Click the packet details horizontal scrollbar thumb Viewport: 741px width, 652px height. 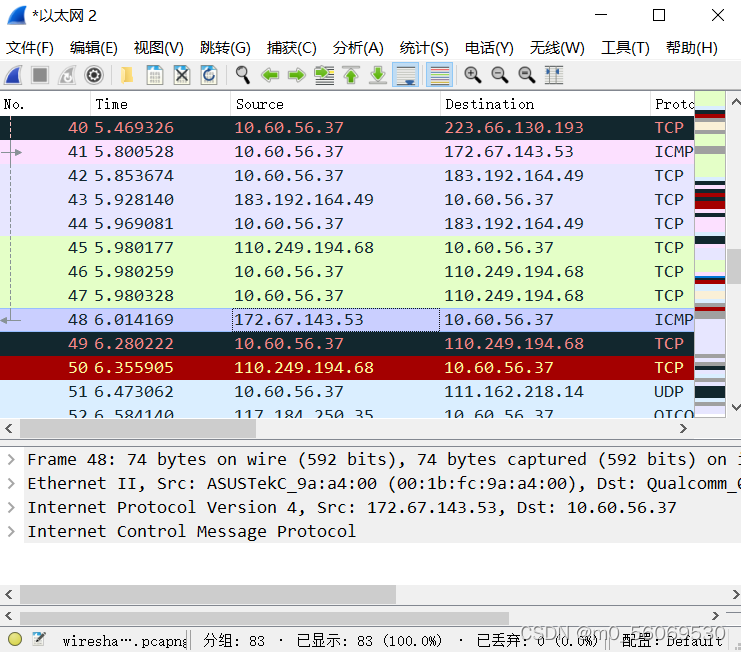[207, 594]
